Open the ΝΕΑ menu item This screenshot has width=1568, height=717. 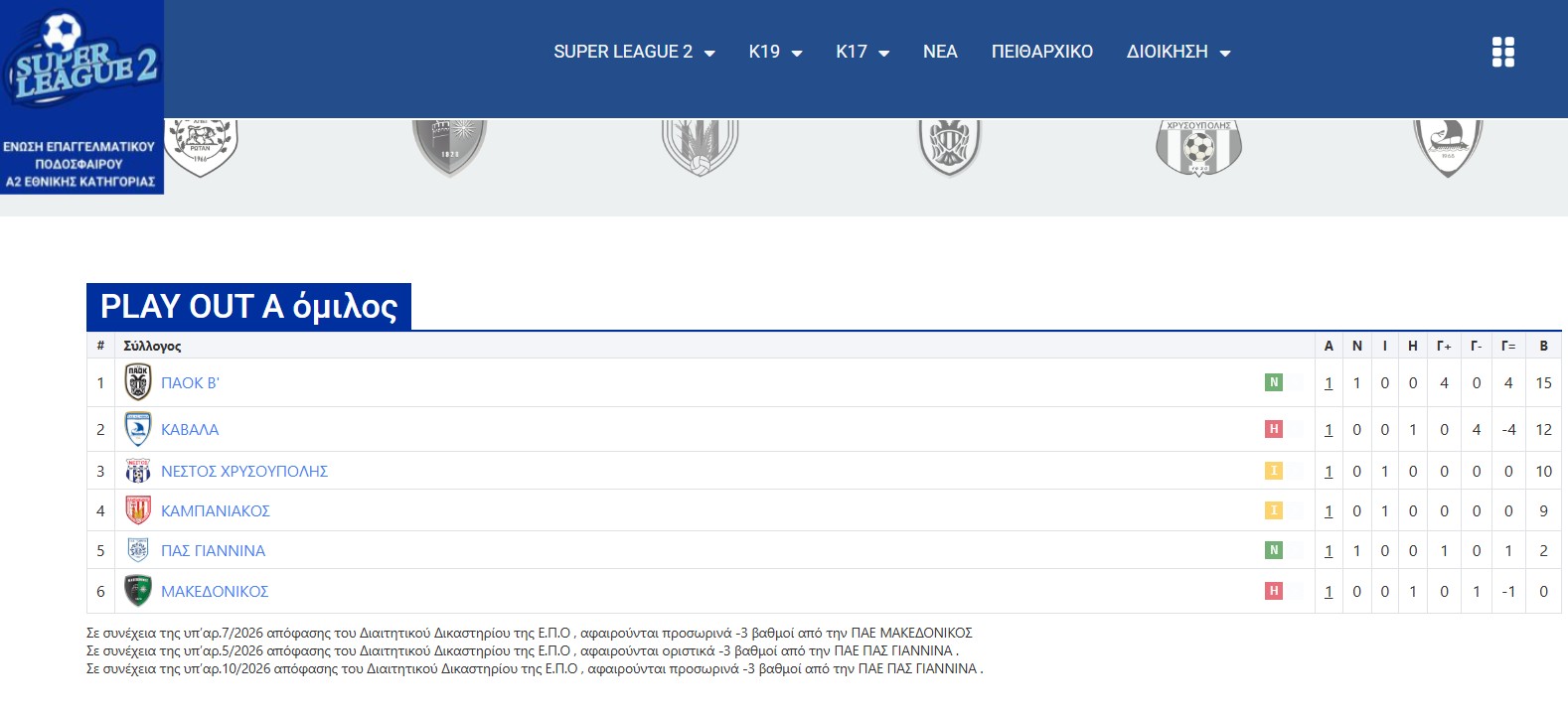[x=940, y=52]
